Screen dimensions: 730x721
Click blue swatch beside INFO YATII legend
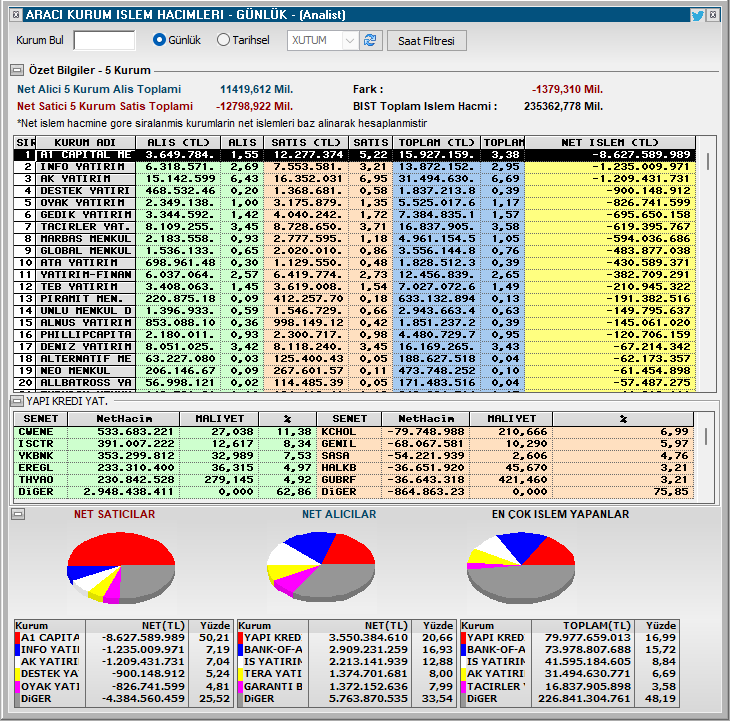coord(17,650)
